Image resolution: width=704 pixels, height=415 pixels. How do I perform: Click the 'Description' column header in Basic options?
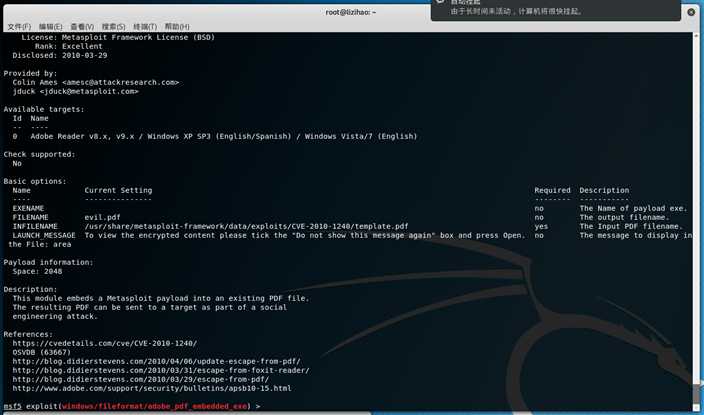604,190
